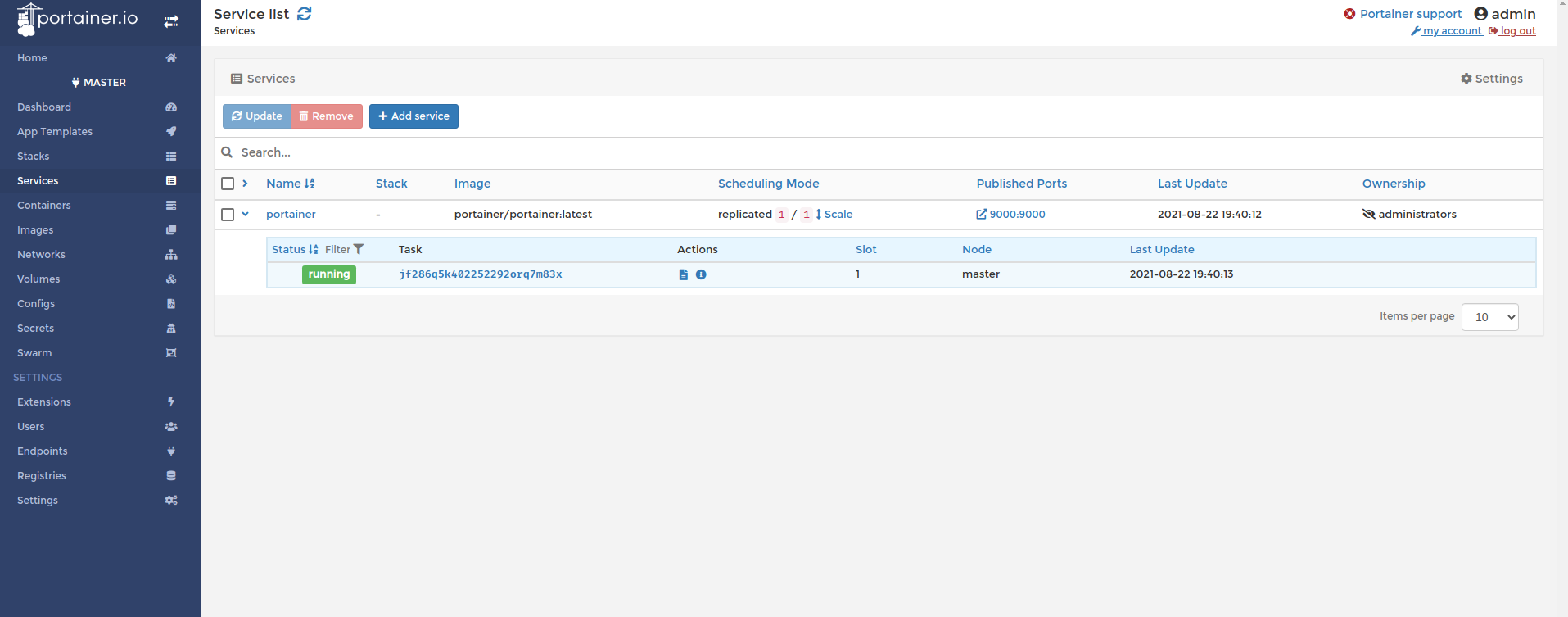Sort tasks by Status column

point(295,250)
